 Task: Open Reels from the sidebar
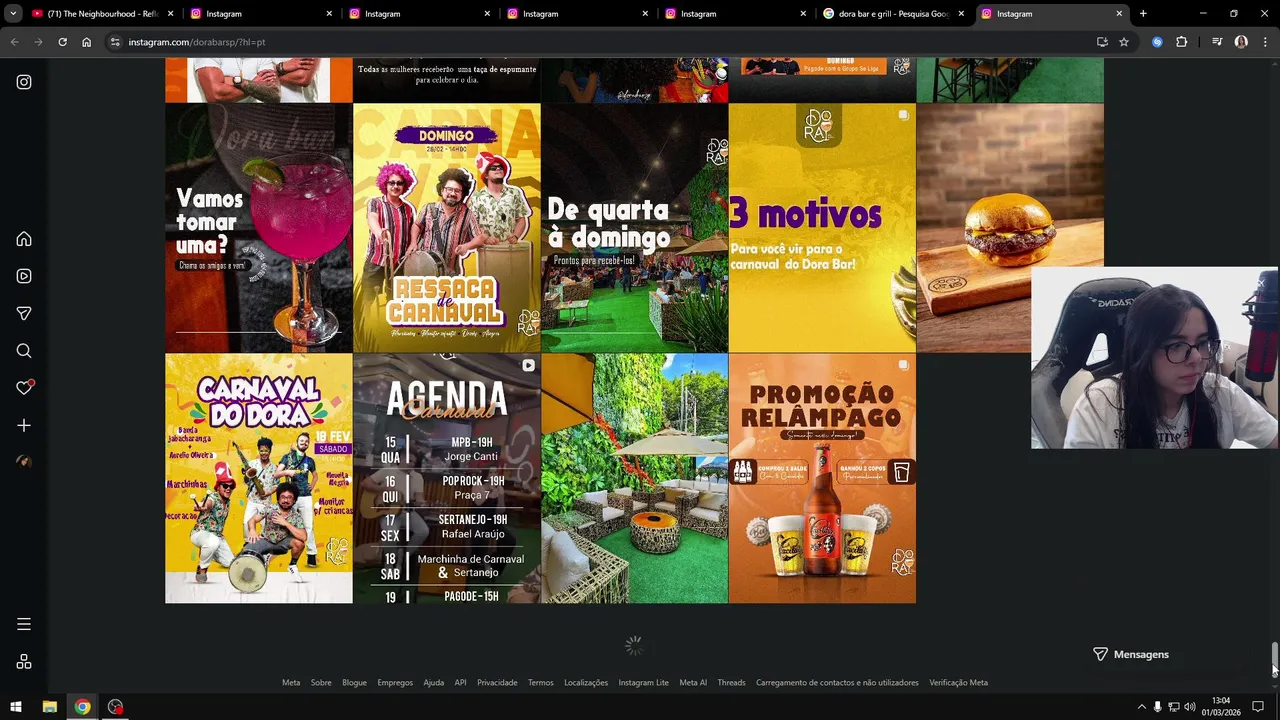pyautogui.click(x=24, y=276)
